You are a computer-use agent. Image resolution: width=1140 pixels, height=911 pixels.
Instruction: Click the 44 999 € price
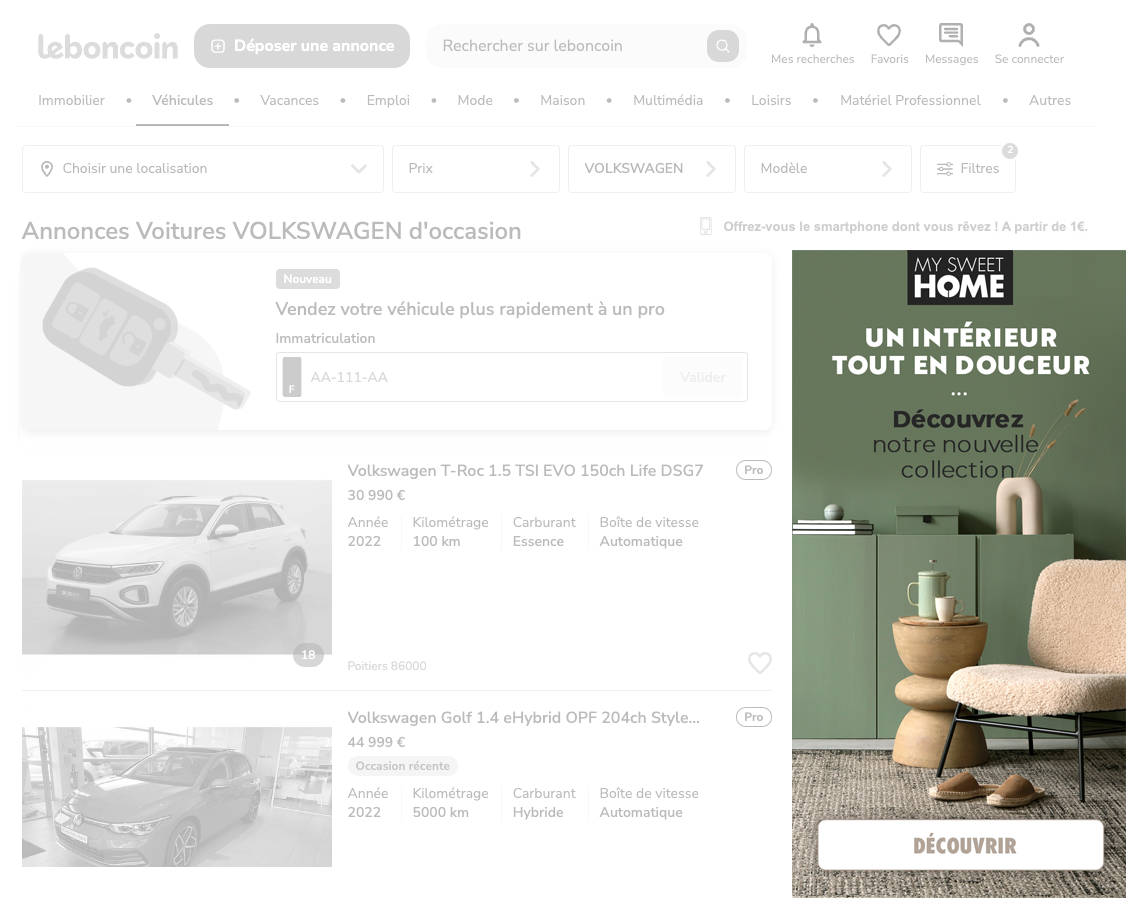click(x=377, y=742)
